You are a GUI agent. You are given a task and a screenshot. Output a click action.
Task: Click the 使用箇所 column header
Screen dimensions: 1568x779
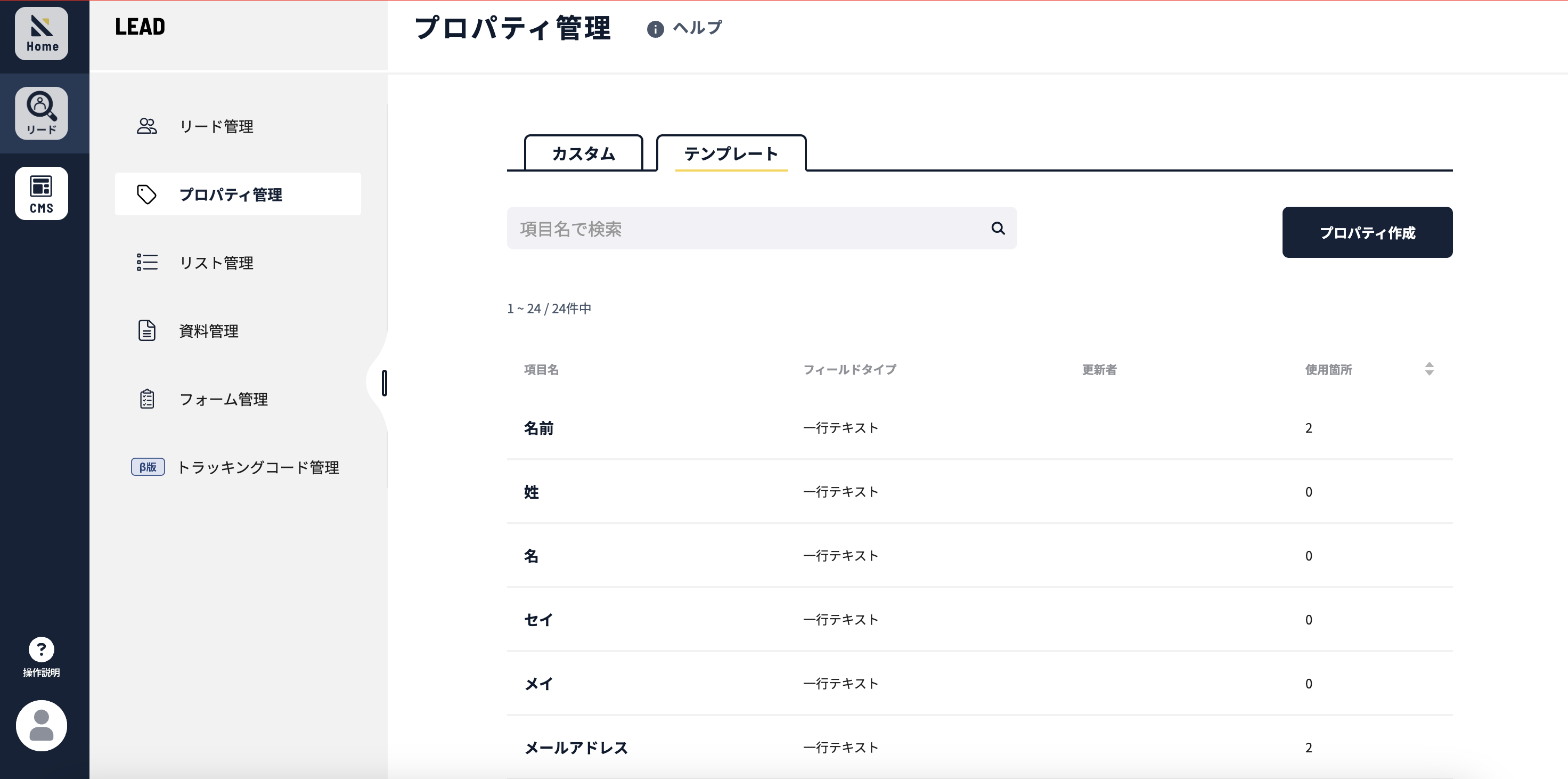1328,369
